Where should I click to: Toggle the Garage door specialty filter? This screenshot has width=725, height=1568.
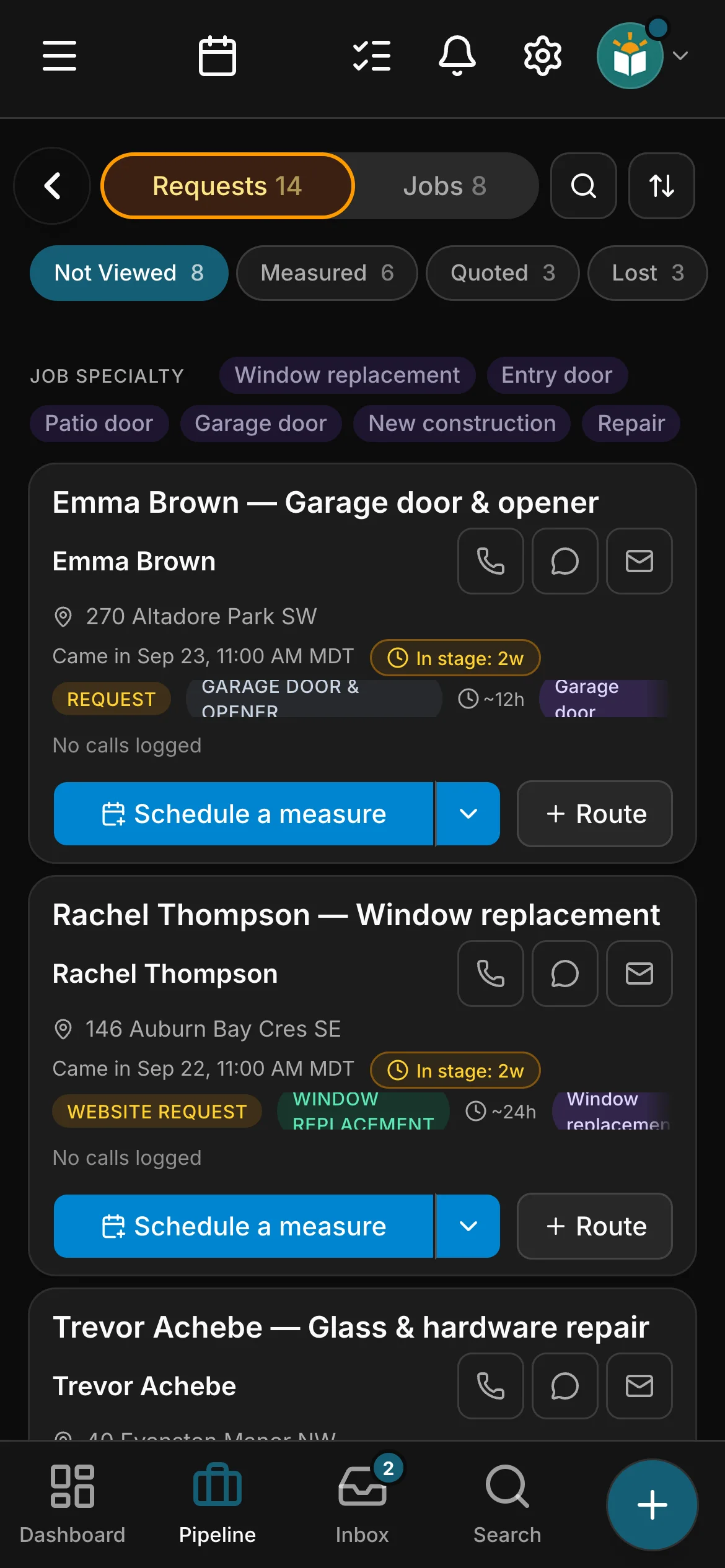pyautogui.click(x=261, y=424)
